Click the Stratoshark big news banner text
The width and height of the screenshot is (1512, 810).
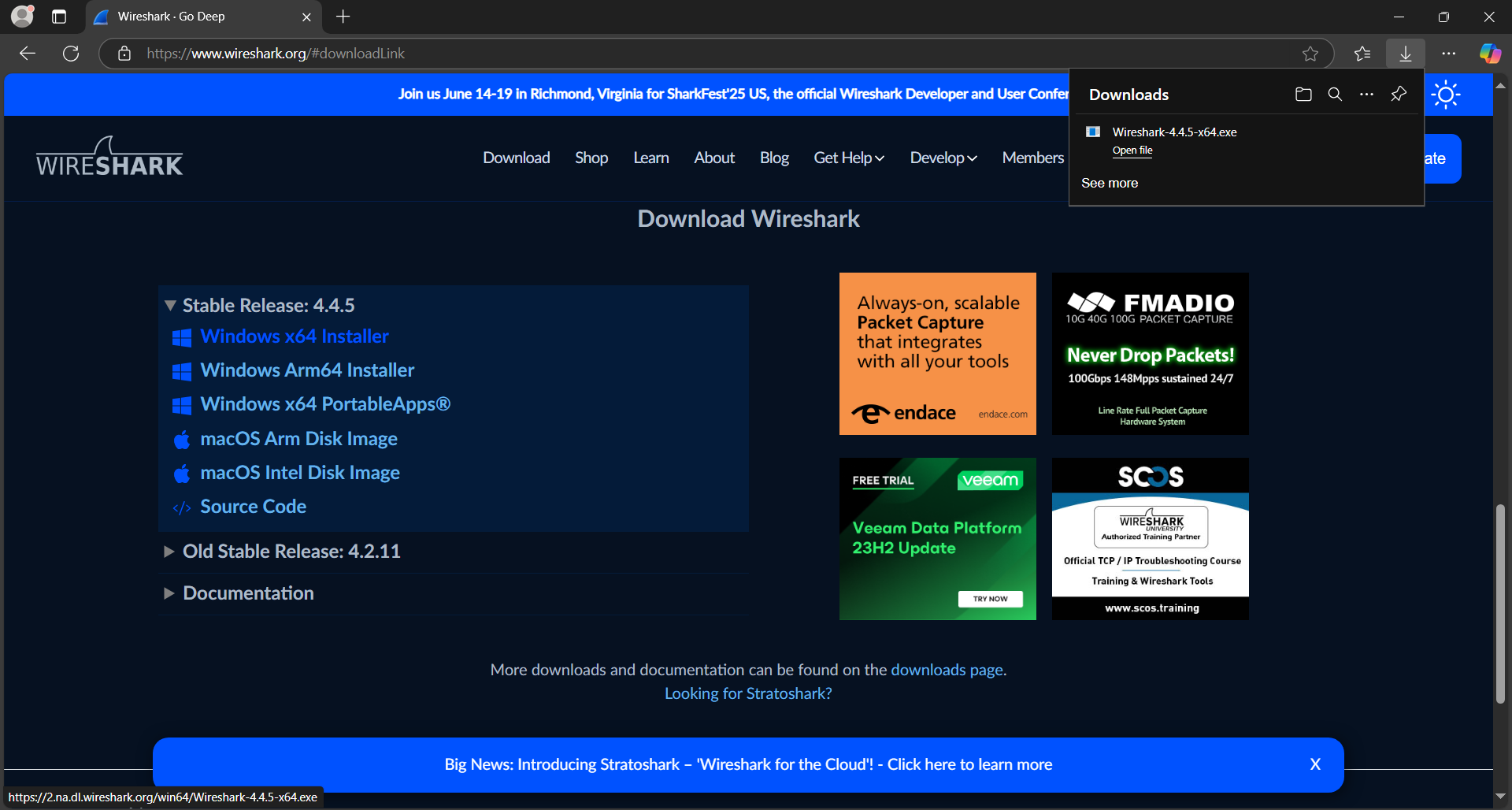[x=748, y=764]
